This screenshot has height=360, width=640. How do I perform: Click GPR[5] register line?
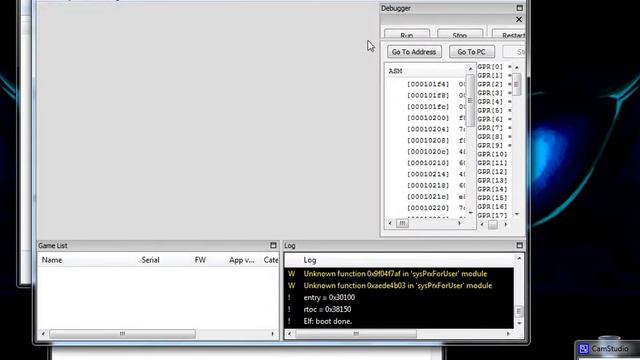point(494,110)
